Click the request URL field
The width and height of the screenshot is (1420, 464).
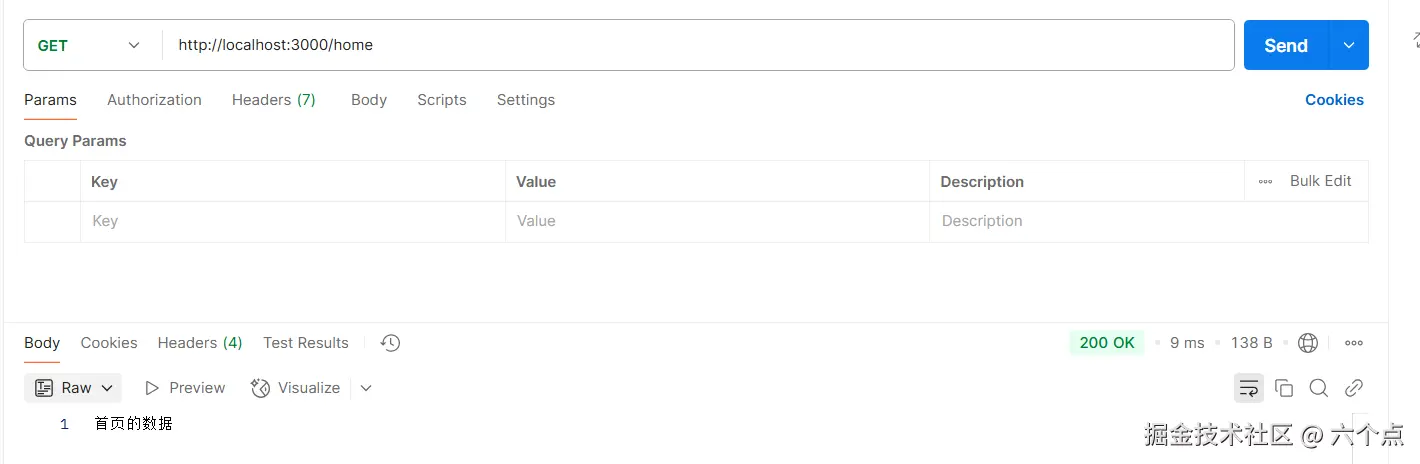[x=700, y=45]
